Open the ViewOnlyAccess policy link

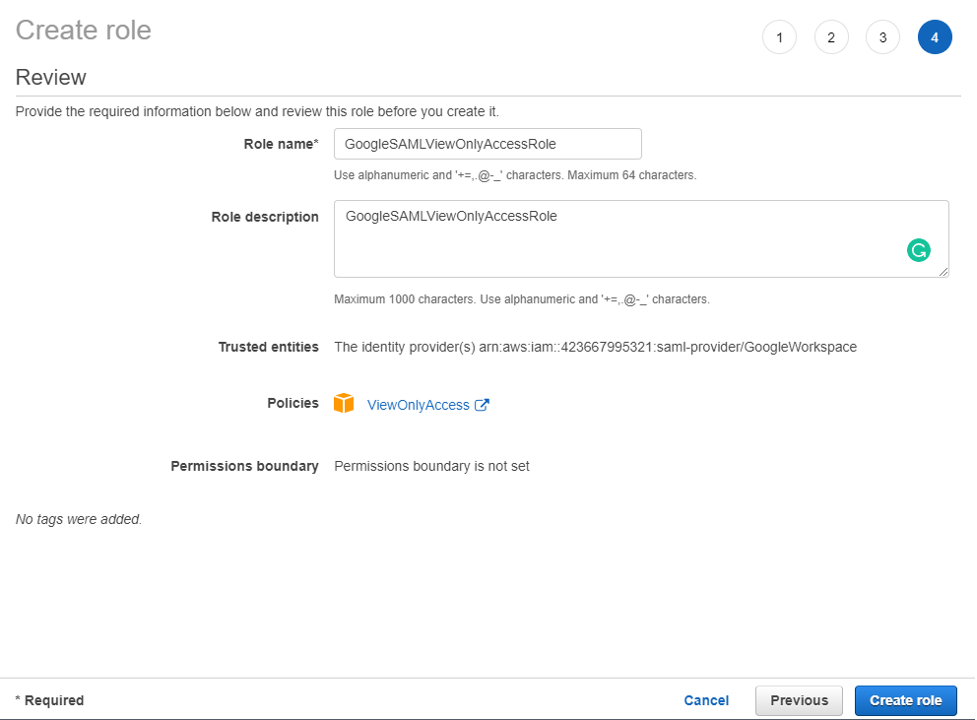pos(417,404)
